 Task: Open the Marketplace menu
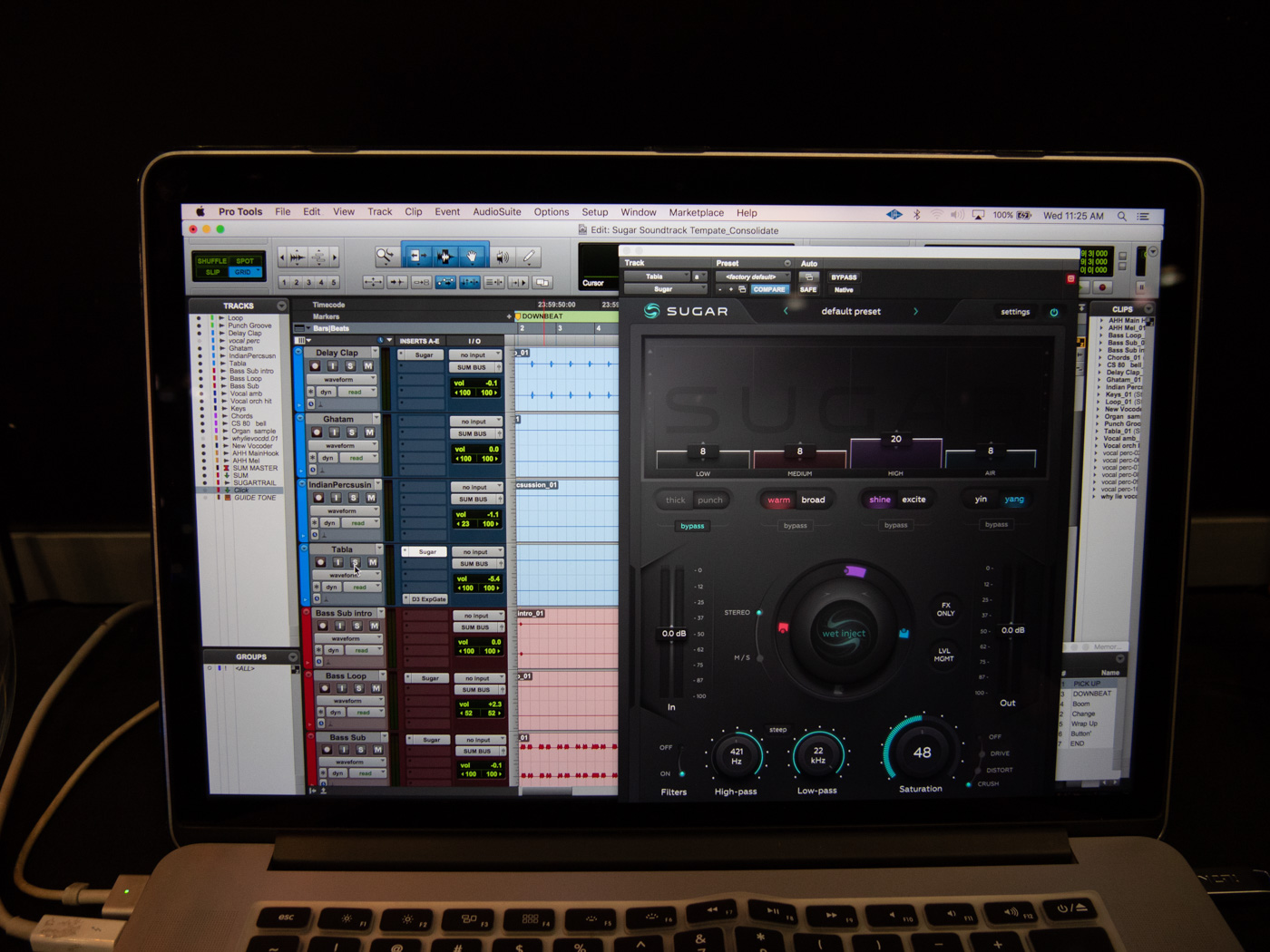tap(697, 212)
